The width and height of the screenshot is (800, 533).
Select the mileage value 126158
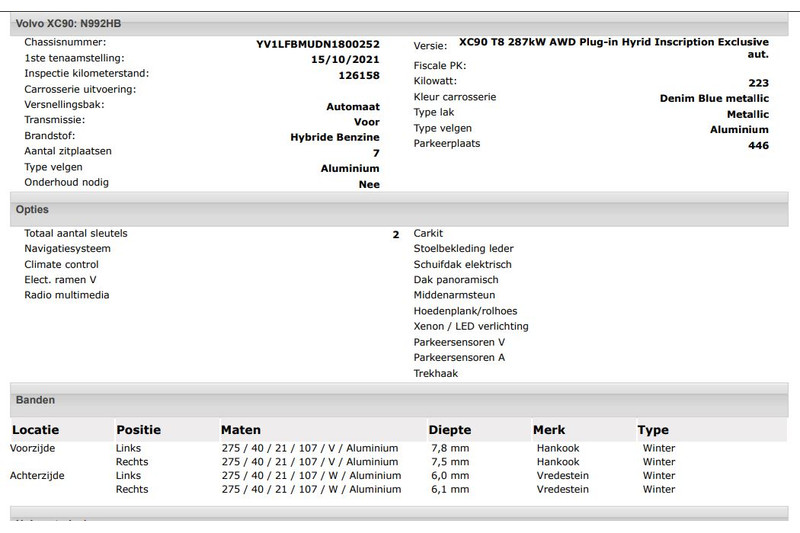click(360, 74)
